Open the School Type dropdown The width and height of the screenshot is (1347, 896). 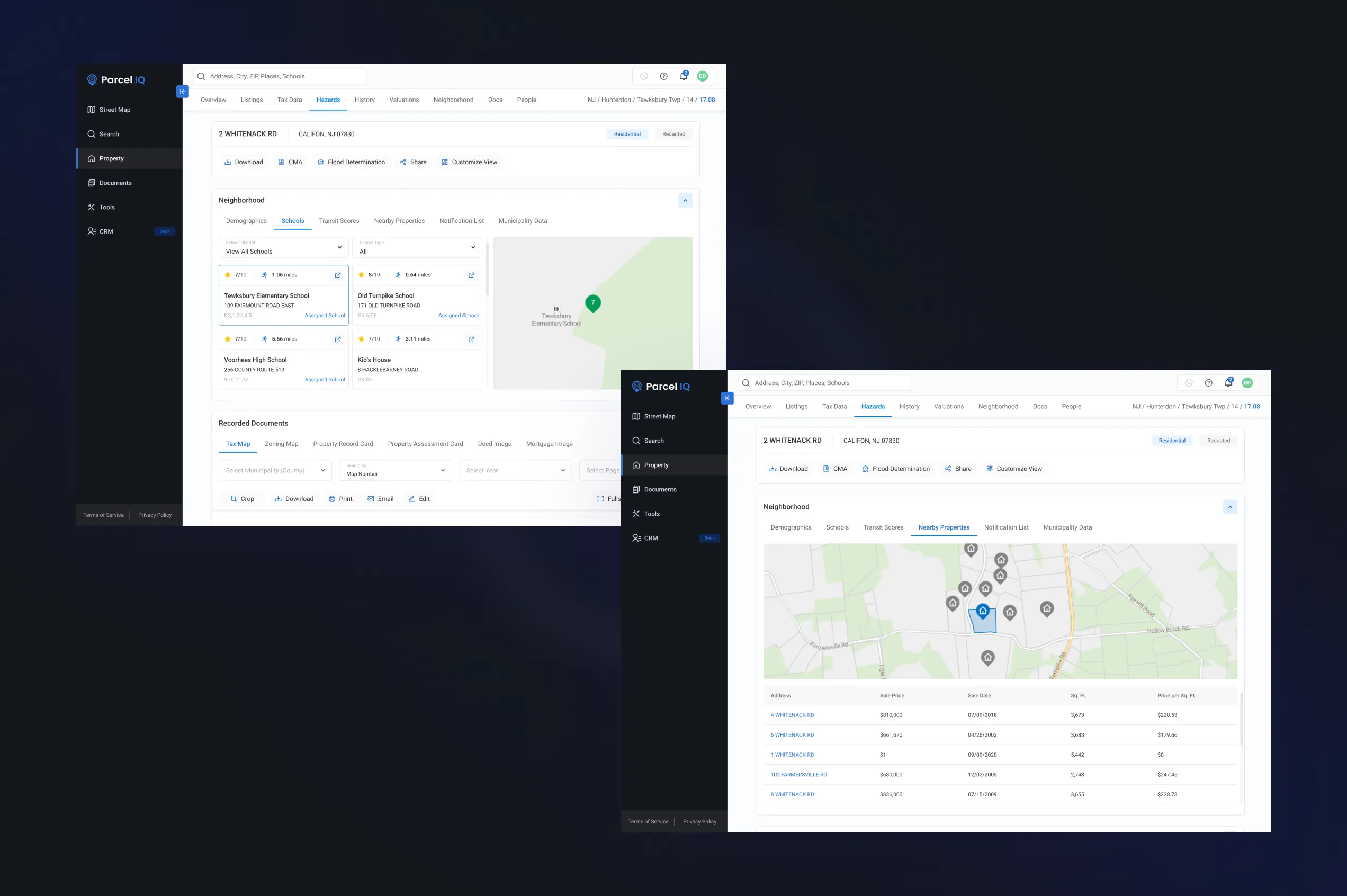[x=417, y=247]
